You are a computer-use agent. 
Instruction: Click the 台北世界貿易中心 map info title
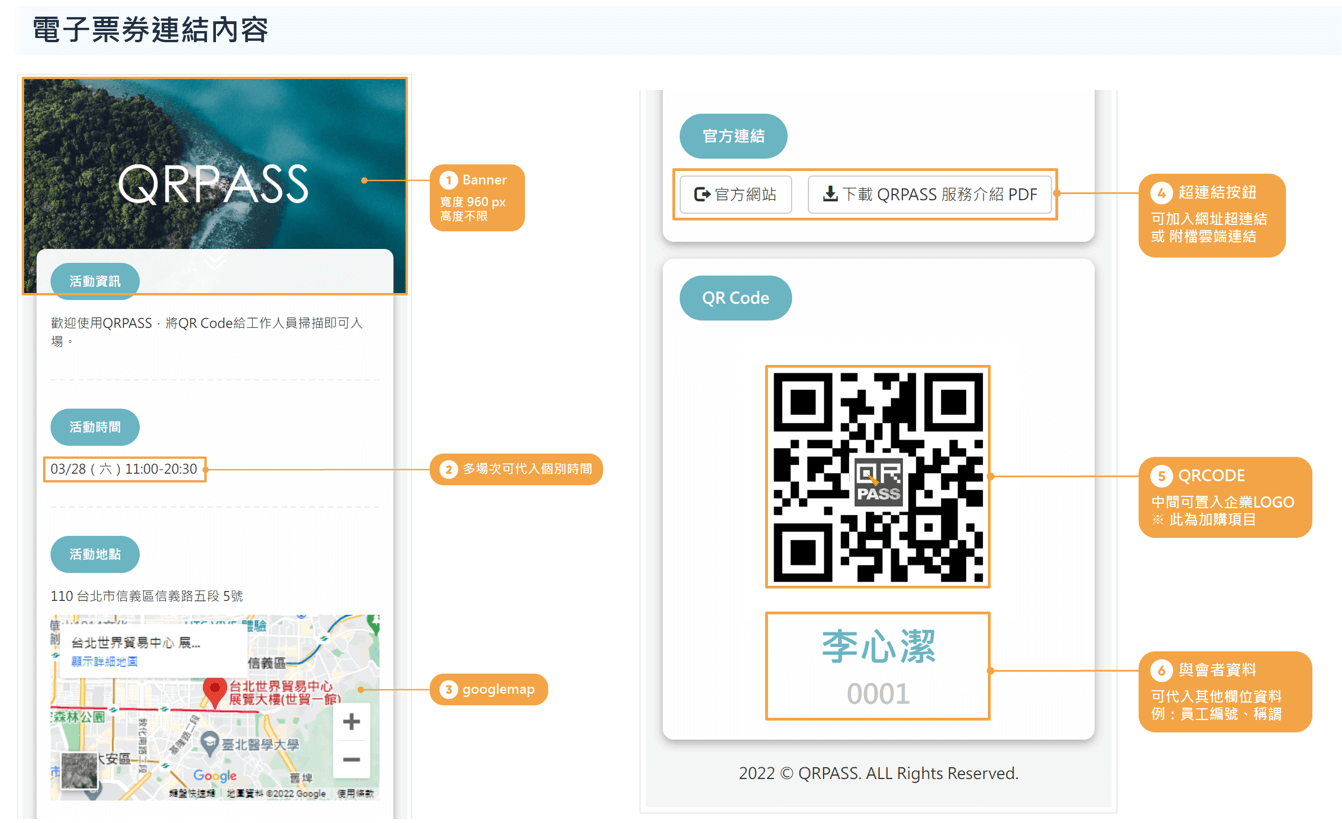click(136, 643)
